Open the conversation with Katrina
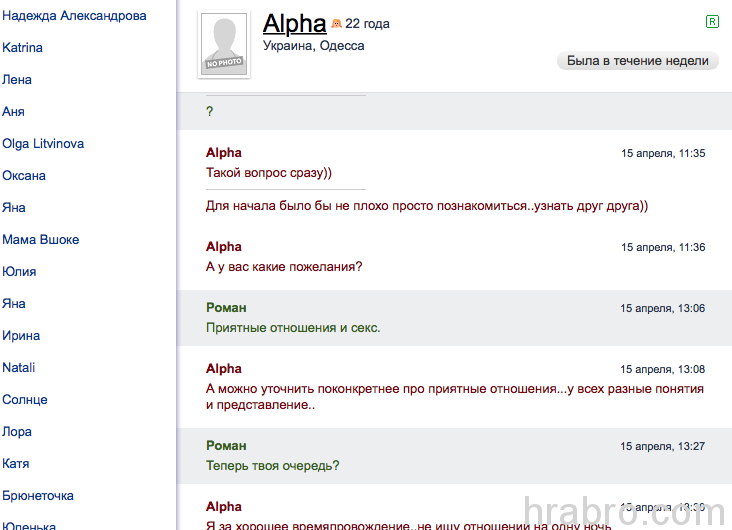Image resolution: width=732 pixels, height=530 pixels. (x=22, y=48)
